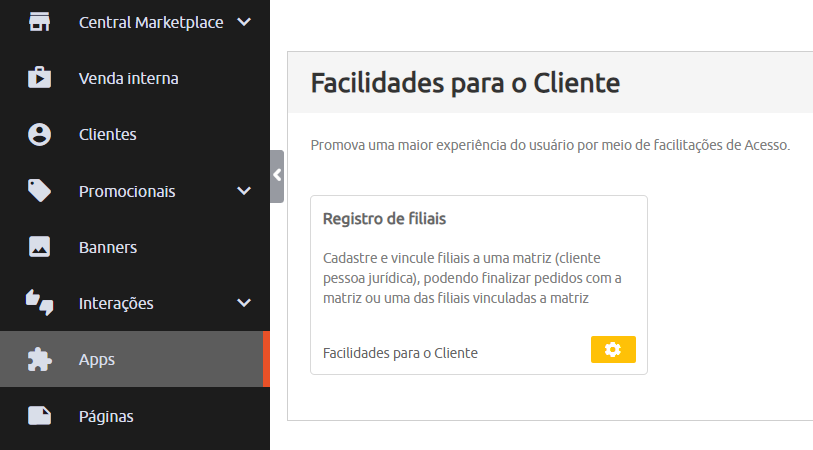The height and width of the screenshot is (450, 813).
Task: Click the 'Registro de filiais' card title
Action: click(x=384, y=219)
